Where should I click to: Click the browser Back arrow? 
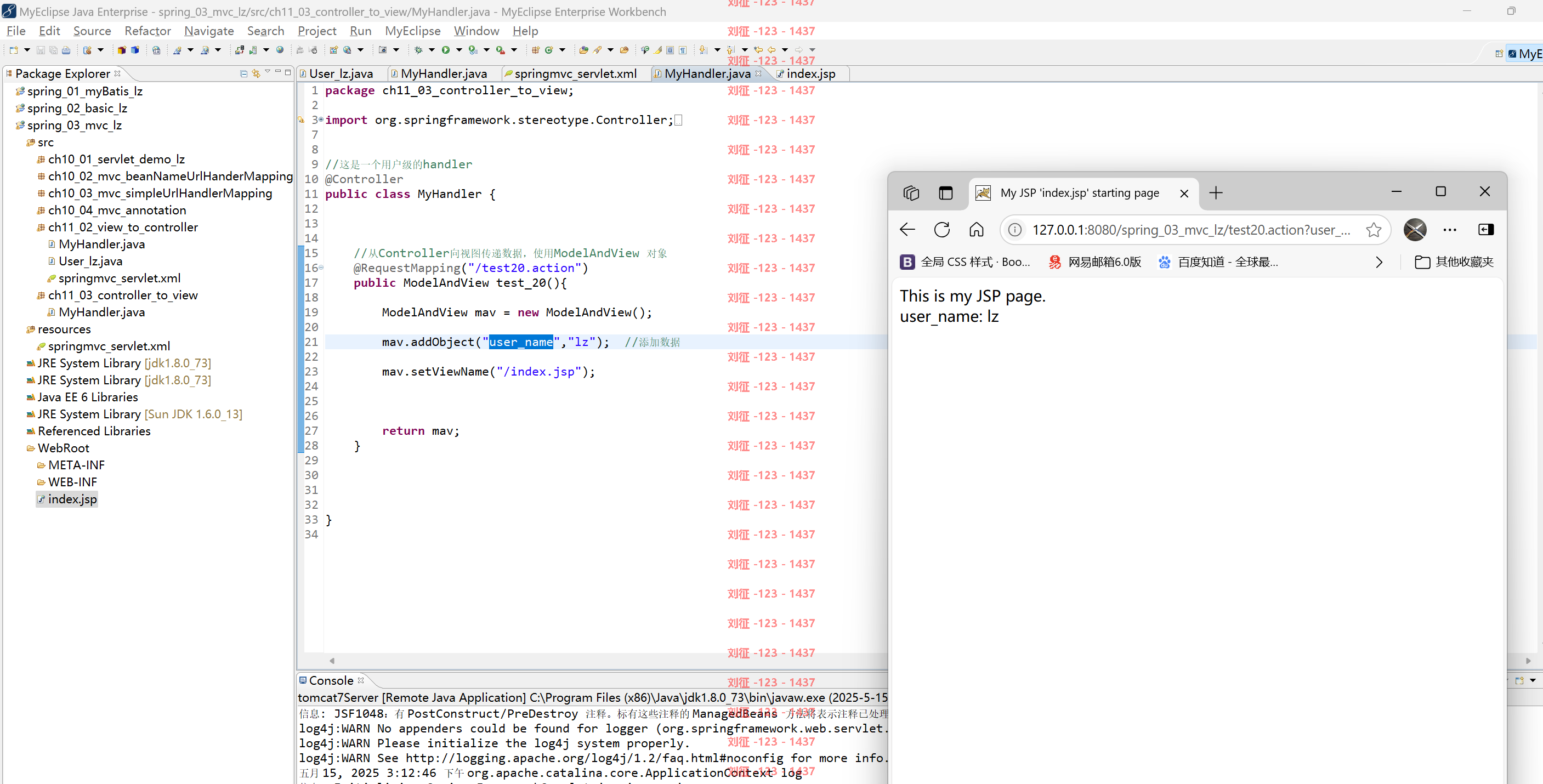click(907, 229)
